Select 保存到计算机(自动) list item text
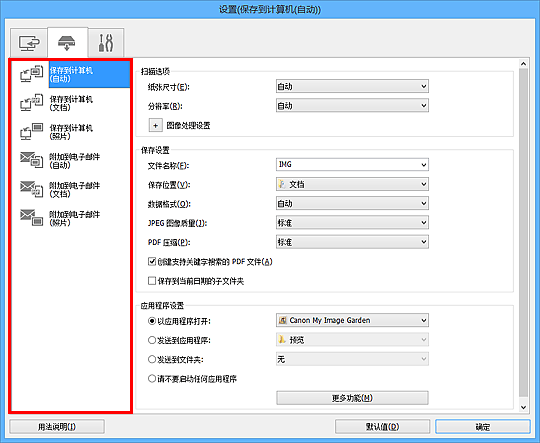The width and height of the screenshot is (540, 443). [71, 74]
